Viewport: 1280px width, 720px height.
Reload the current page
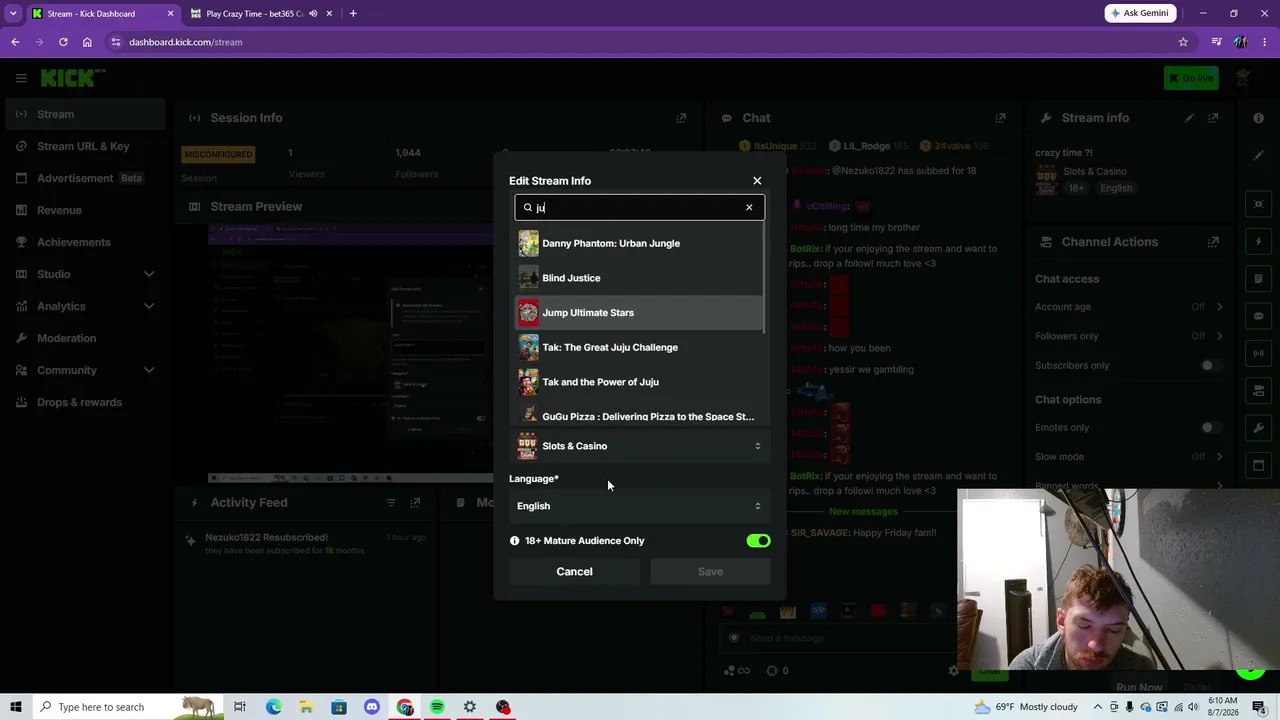point(63,42)
